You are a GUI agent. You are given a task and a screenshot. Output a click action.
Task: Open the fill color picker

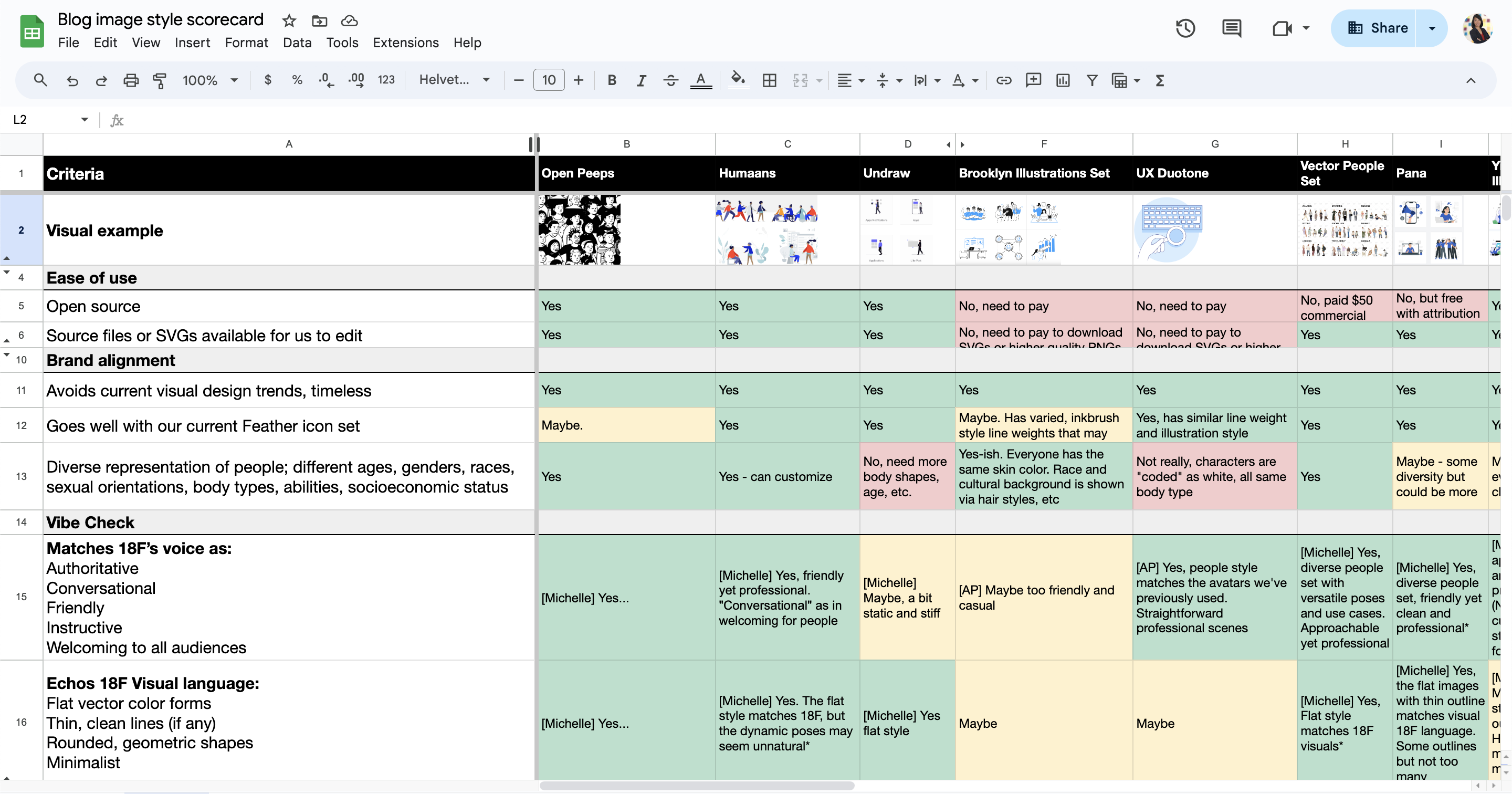[738, 79]
